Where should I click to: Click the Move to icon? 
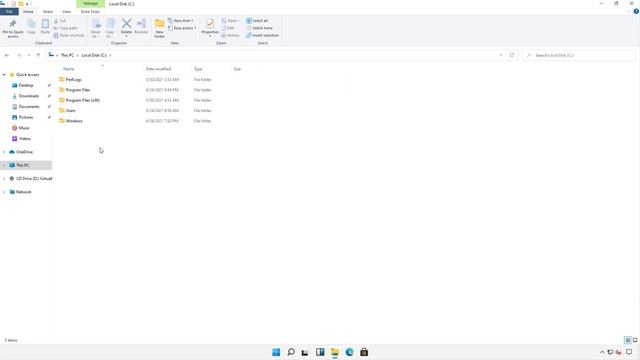pos(96,24)
